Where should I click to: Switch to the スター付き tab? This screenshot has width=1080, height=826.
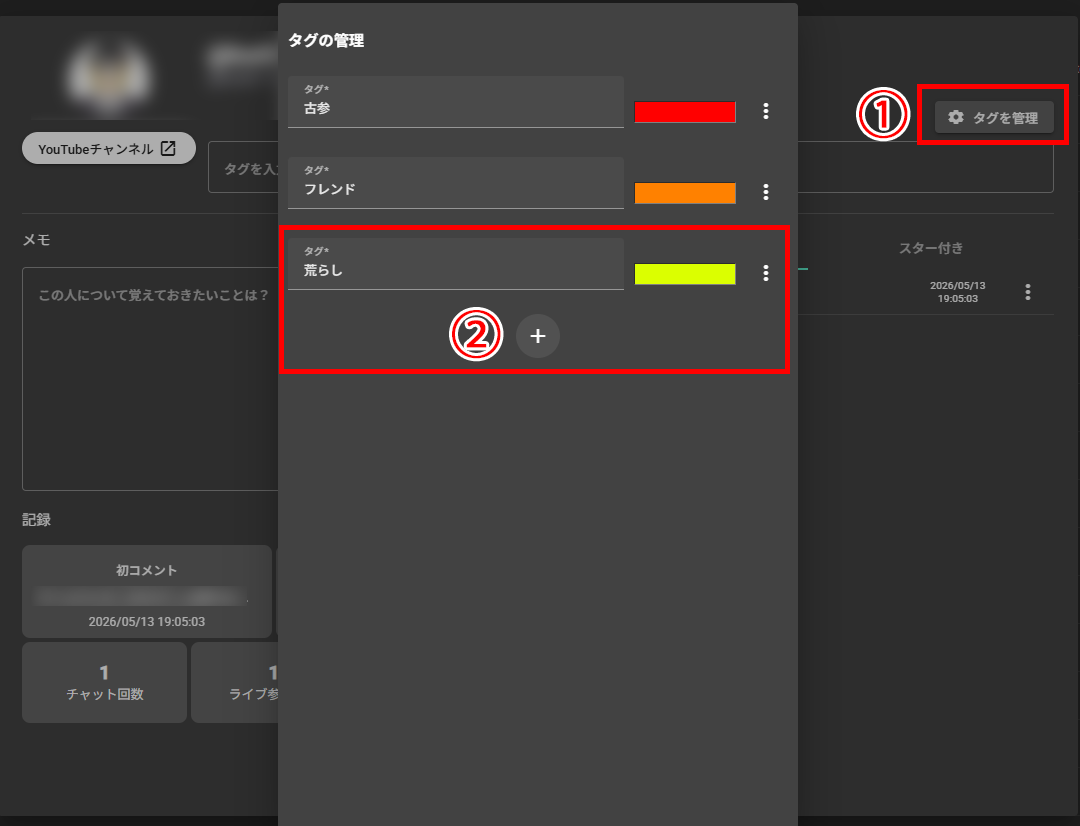point(931,248)
